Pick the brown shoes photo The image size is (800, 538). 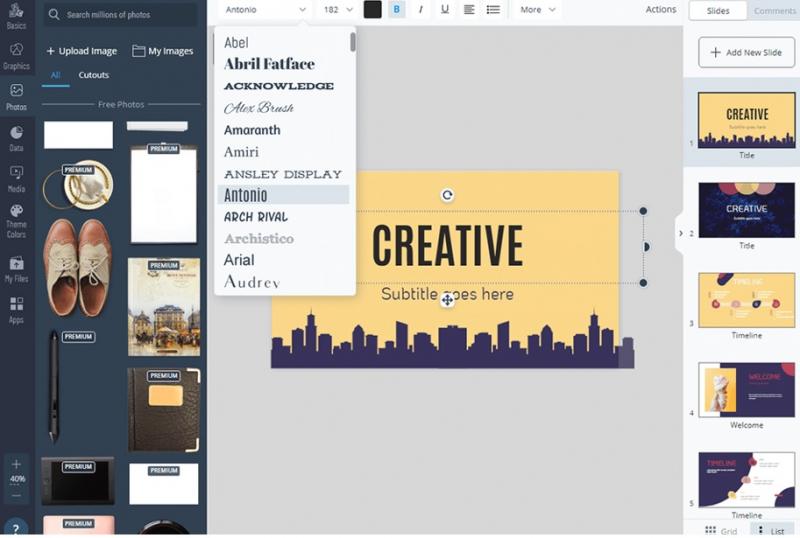(x=78, y=266)
